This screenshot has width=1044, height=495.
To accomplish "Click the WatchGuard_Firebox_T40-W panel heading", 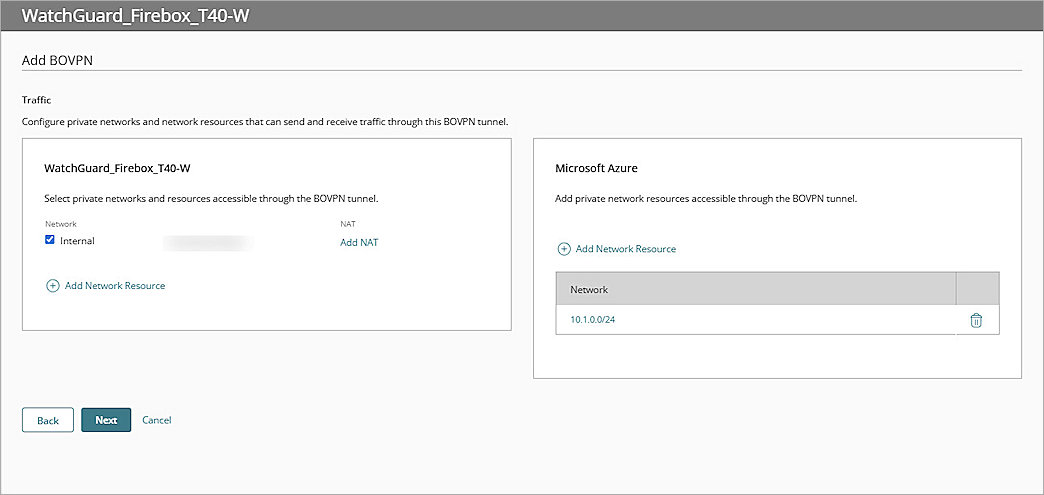I will [117, 169].
